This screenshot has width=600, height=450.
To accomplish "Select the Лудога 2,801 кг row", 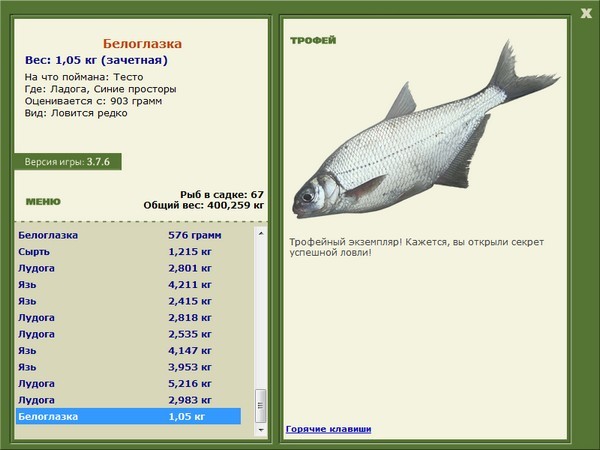I will coord(128,268).
